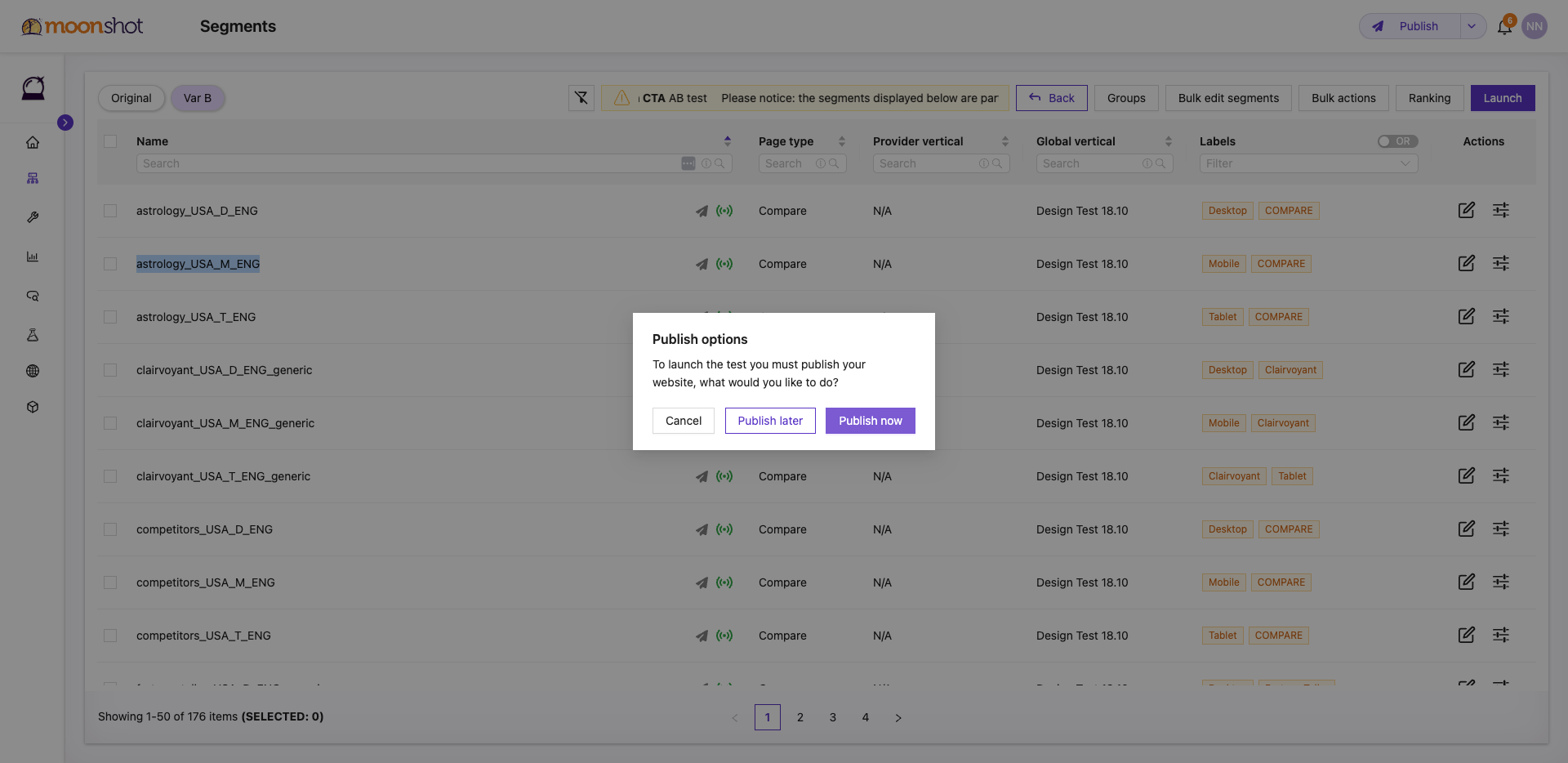This screenshot has height=763, width=1568.
Task: Go to page 2
Action: (x=800, y=717)
